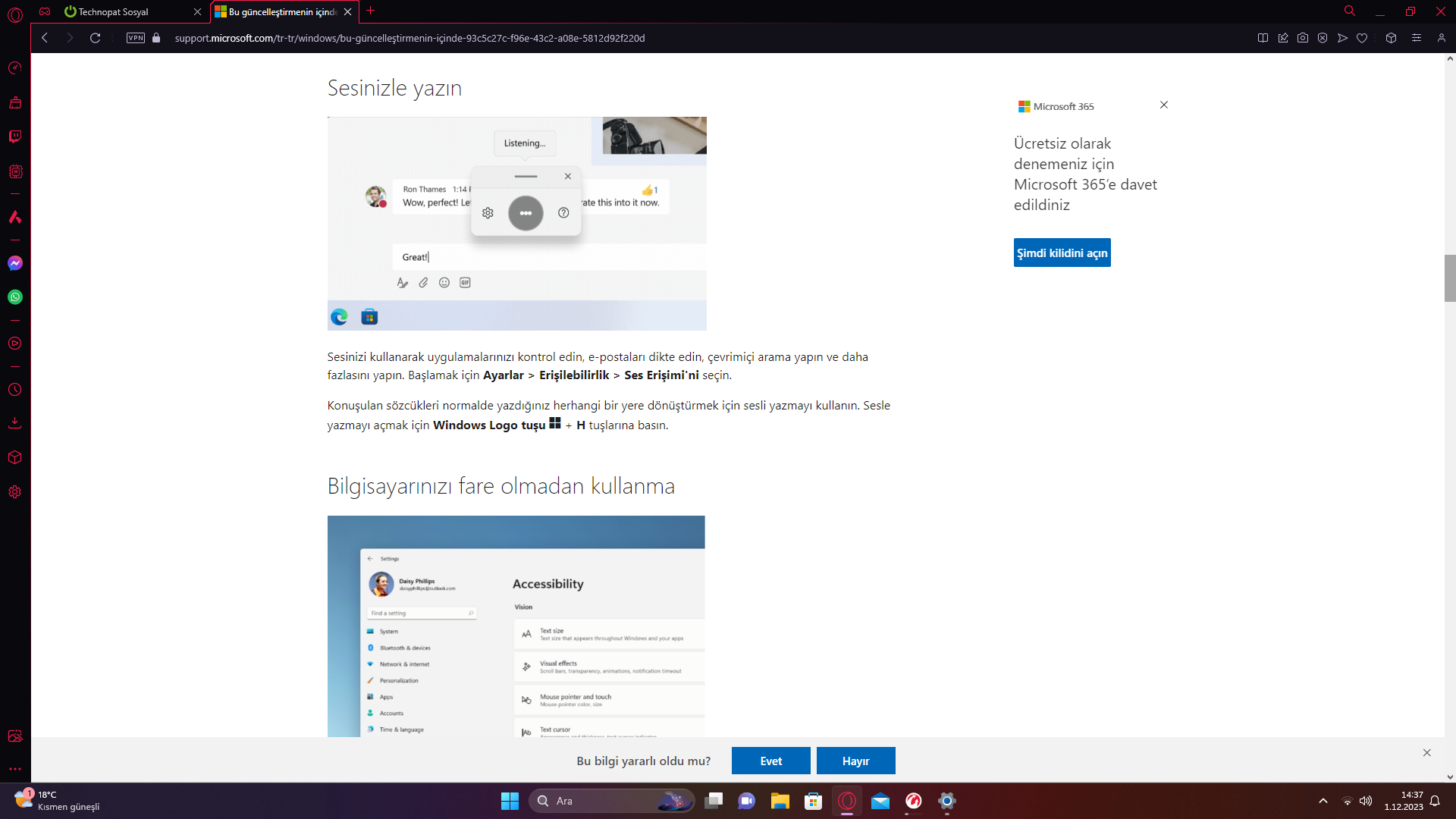Take snapshot with camera icon

pyautogui.click(x=1303, y=38)
